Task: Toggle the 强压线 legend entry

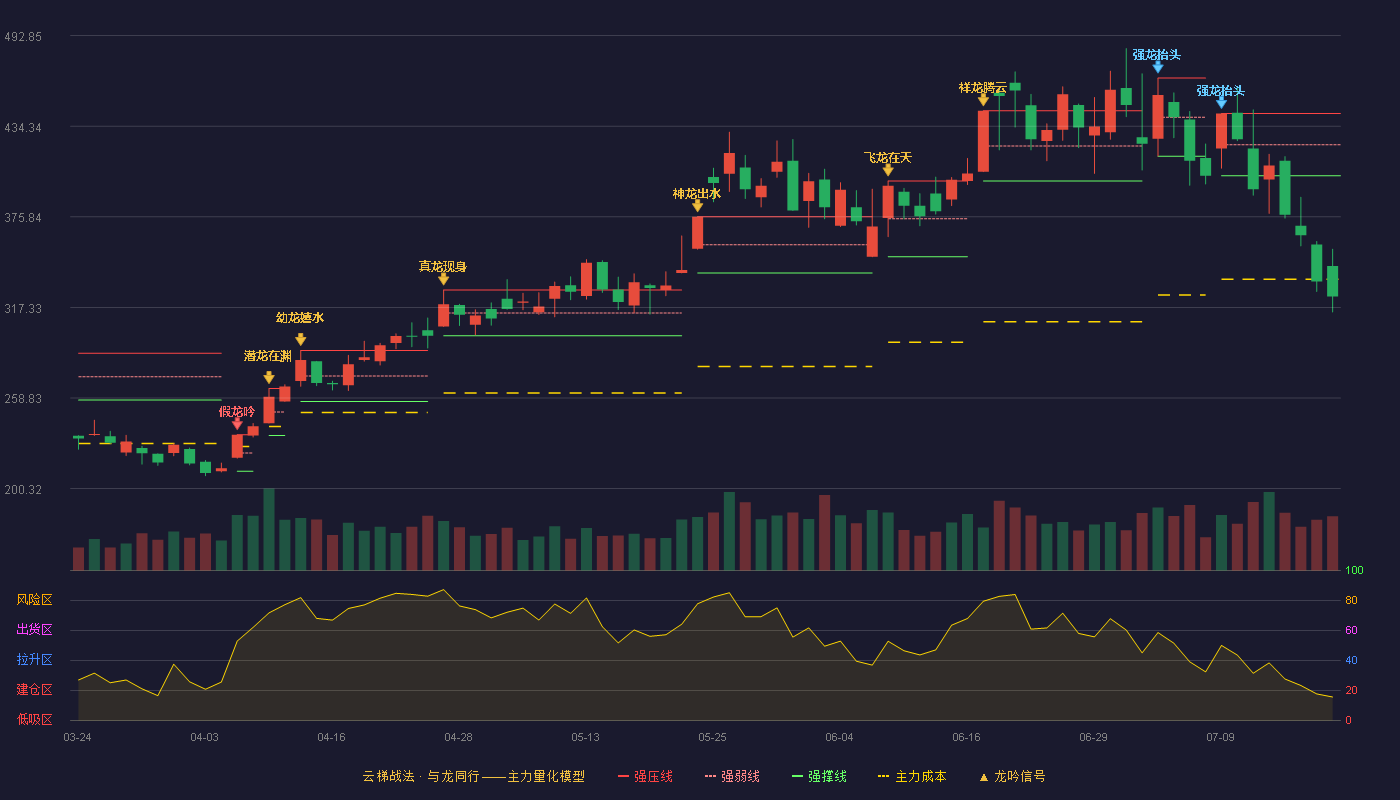Action: pyautogui.click(x=645, y=776)
